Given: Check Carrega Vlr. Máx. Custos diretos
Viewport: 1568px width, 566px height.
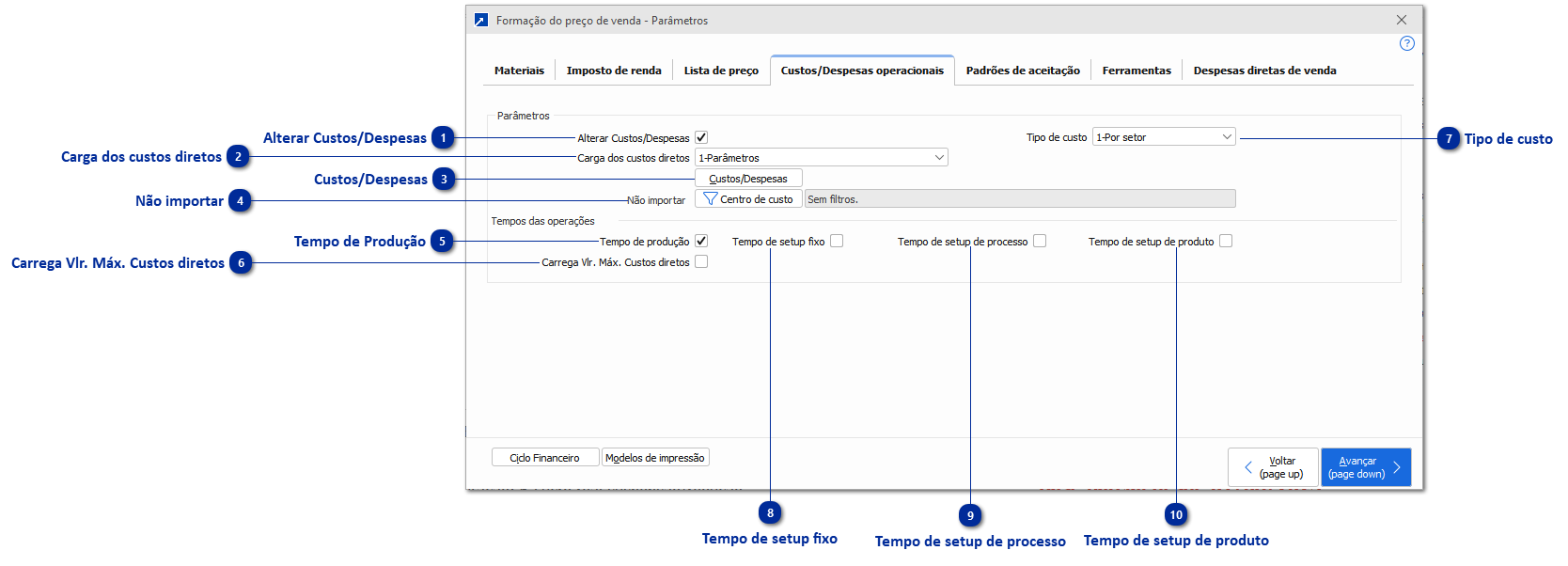Looking at the screenshot, I should tap(701, 261).
